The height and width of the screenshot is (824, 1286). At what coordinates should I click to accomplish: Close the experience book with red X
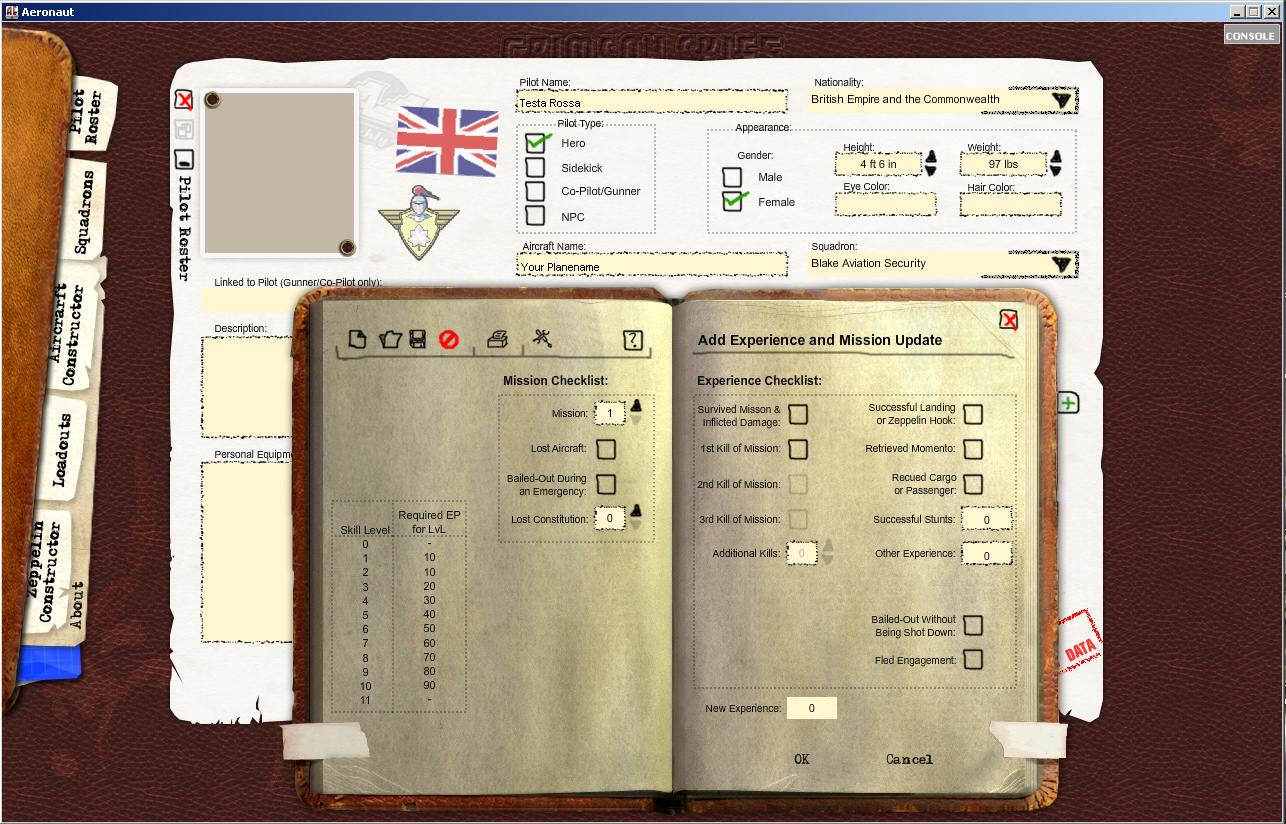pyautogui.click(x=1009, y=320)
